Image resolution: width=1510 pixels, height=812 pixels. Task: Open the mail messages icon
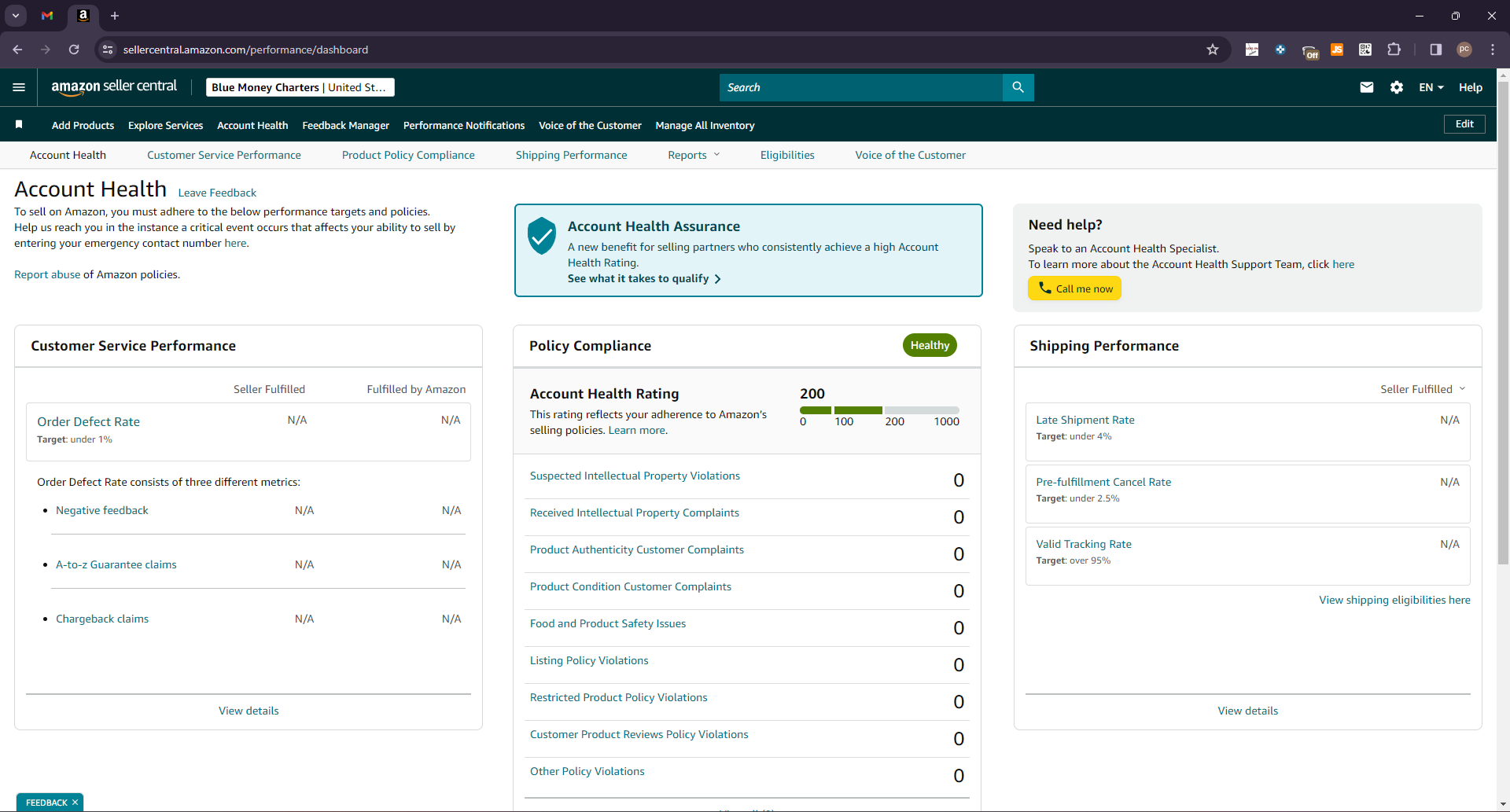click(x=1367, y=87)
